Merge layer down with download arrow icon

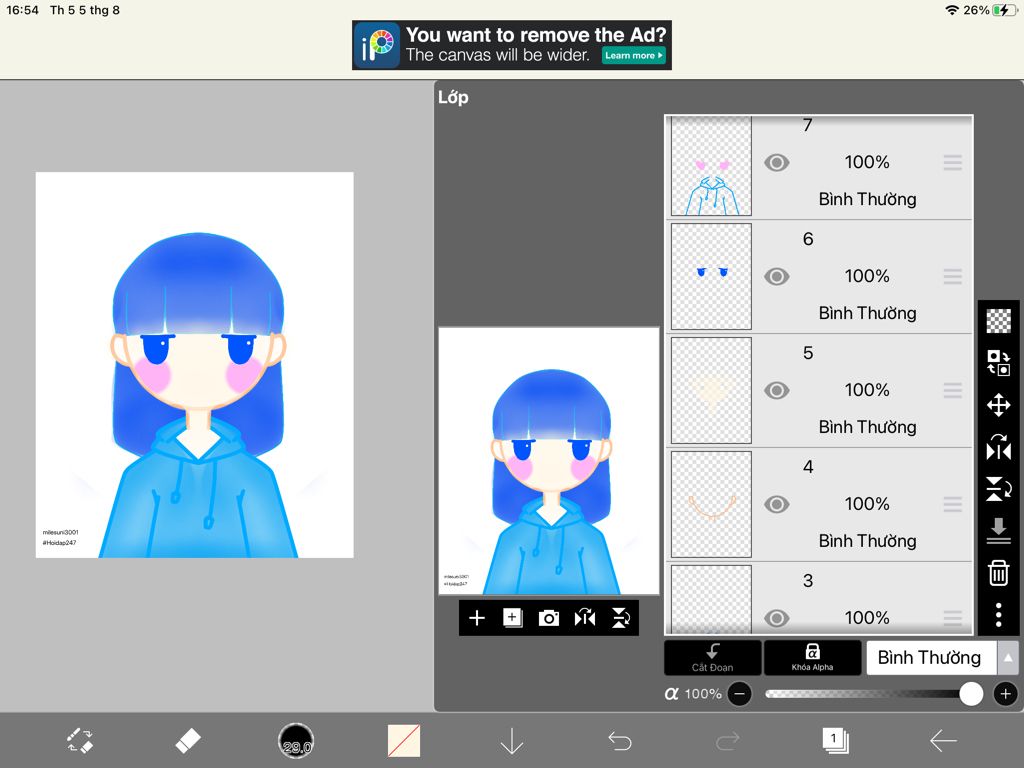click(x=999, y=530)
